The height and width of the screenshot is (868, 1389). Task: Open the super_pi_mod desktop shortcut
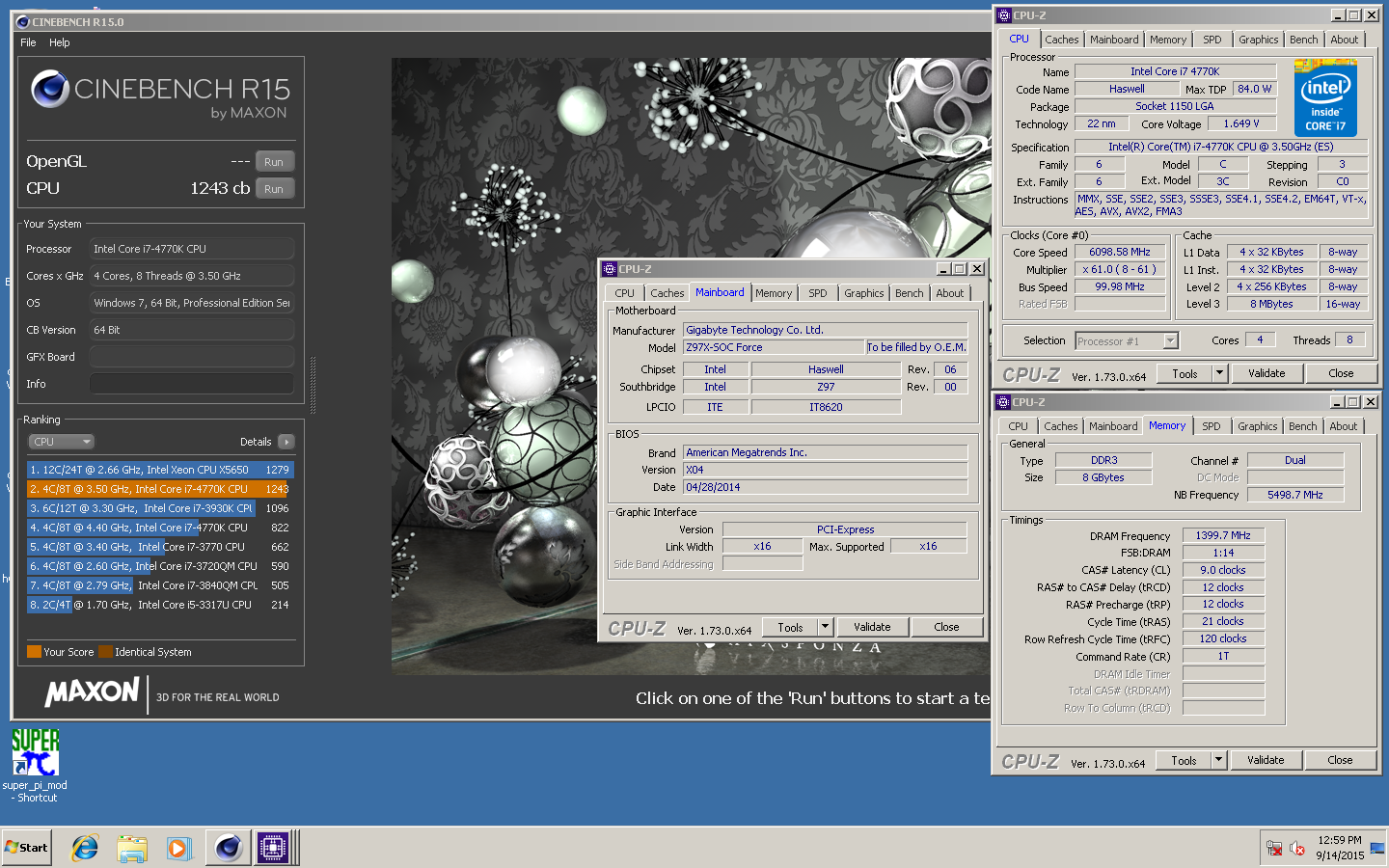[36, 765]
